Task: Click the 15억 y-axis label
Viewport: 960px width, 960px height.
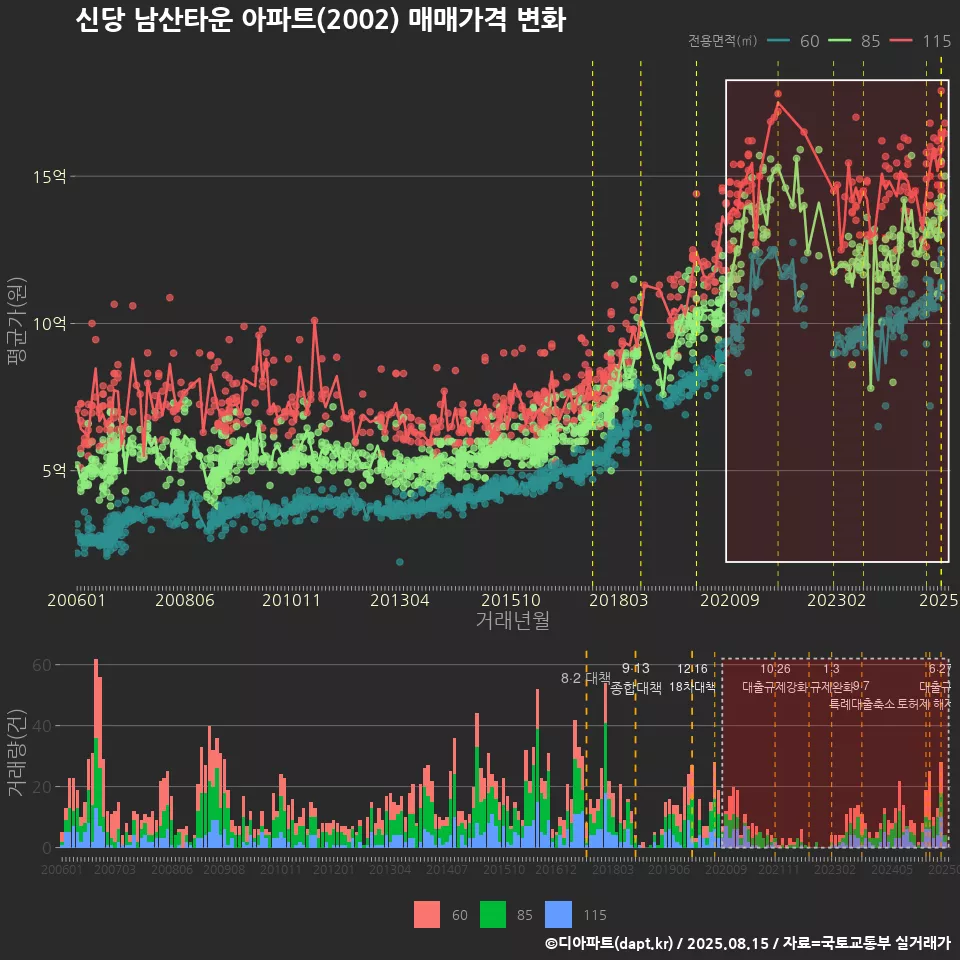Action: point(50,177)
